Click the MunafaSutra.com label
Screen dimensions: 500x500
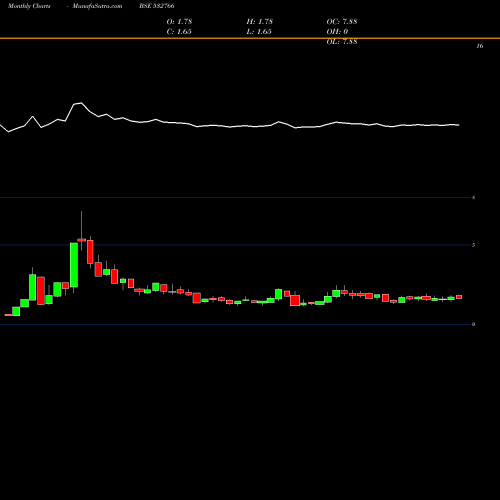tap(97, 6)
